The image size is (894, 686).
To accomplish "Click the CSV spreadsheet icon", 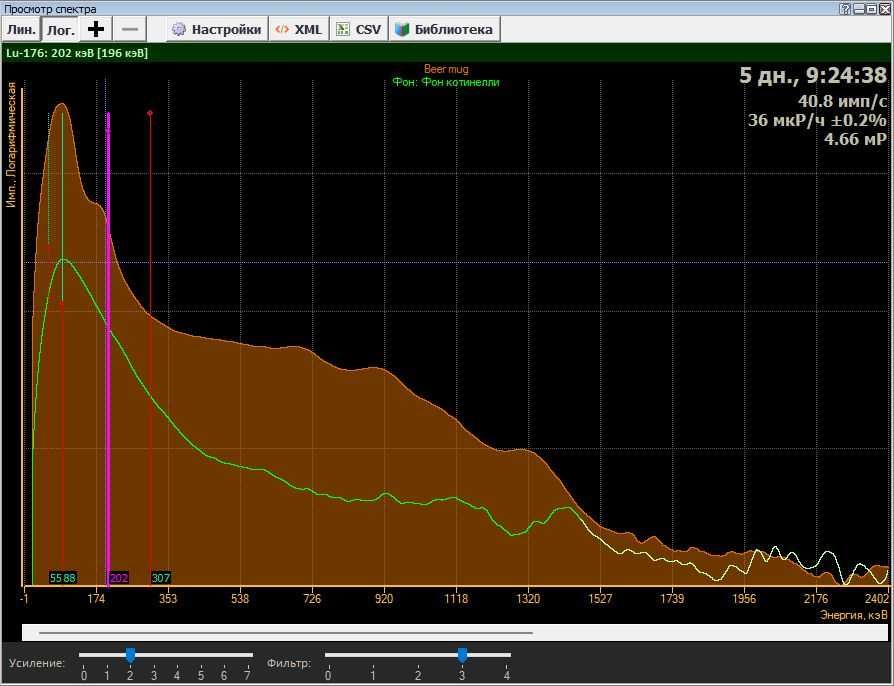I will click(343, 30).
